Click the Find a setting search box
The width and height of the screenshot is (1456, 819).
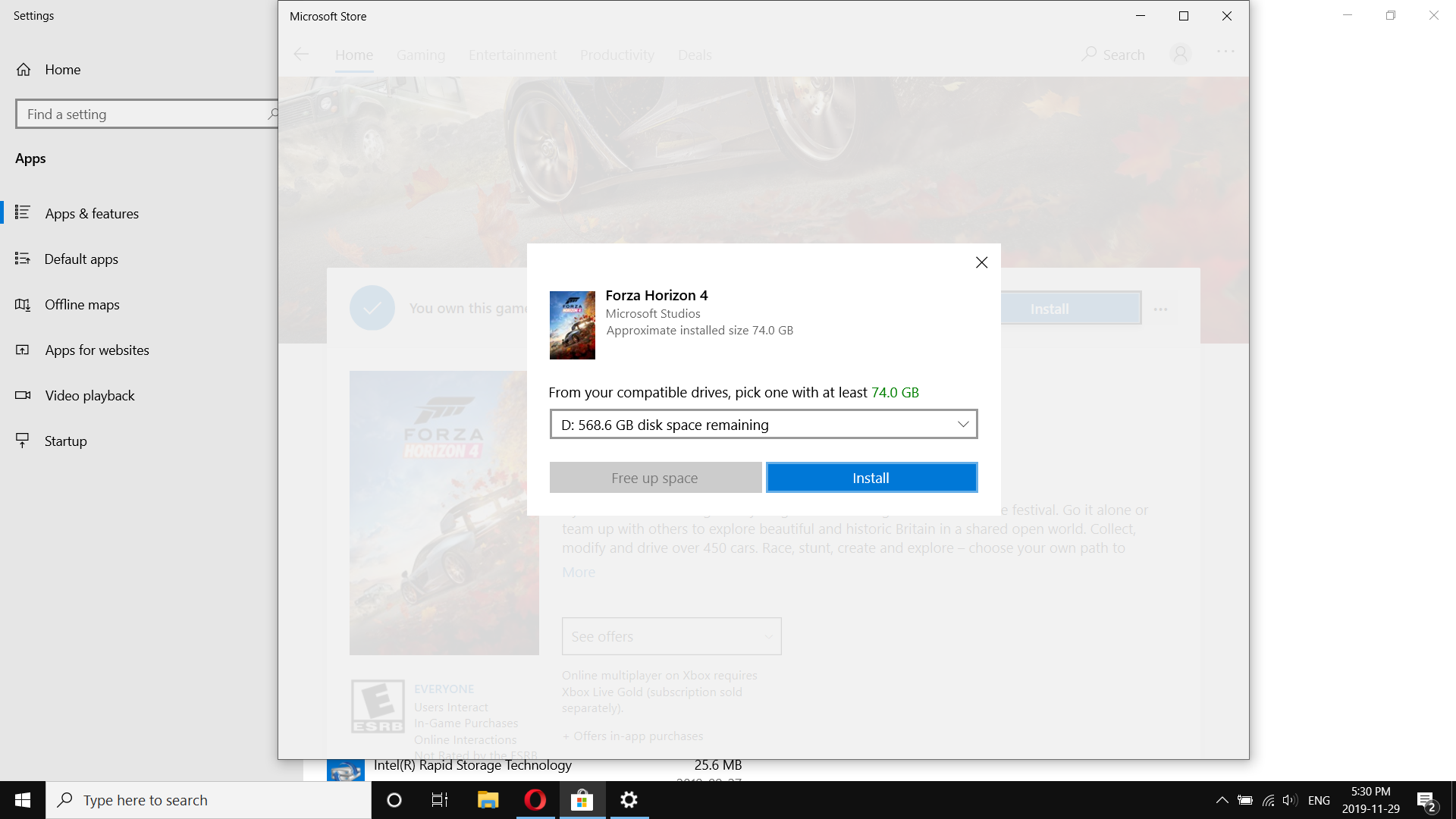pos(148,114)
